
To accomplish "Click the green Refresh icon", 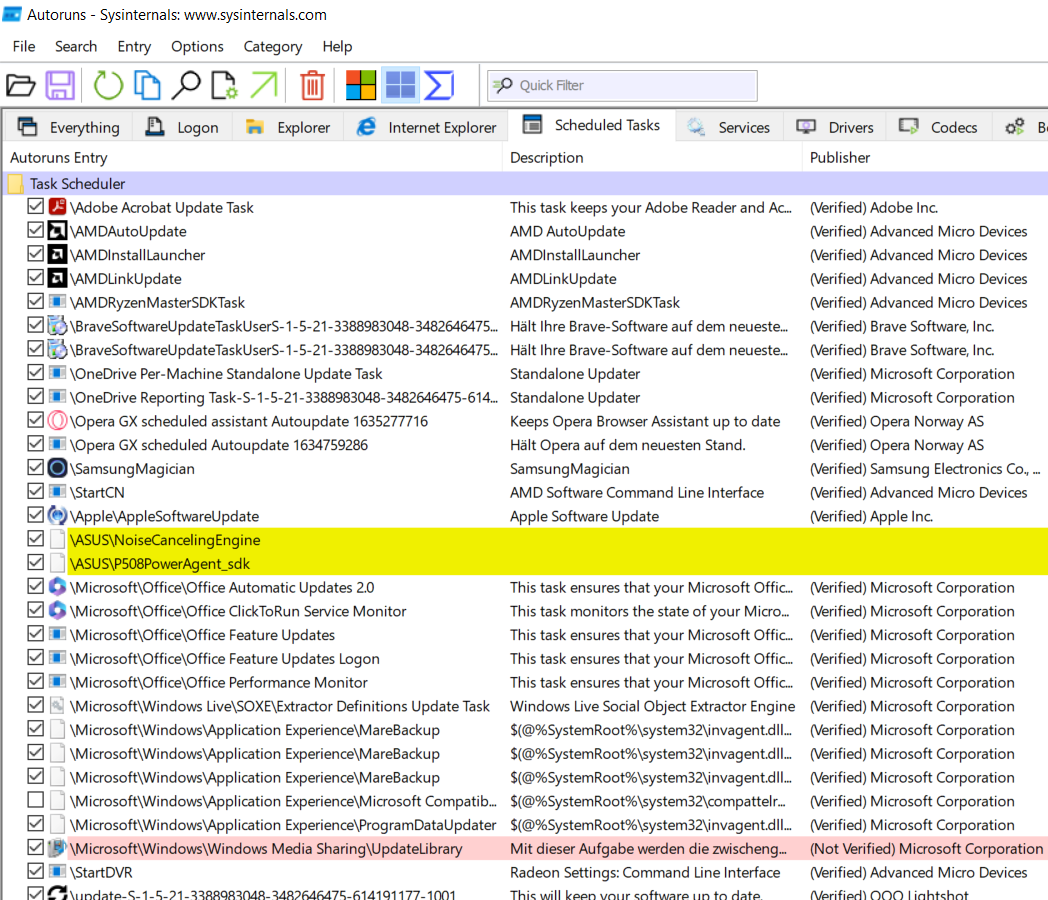I will (x=108, y=86).
